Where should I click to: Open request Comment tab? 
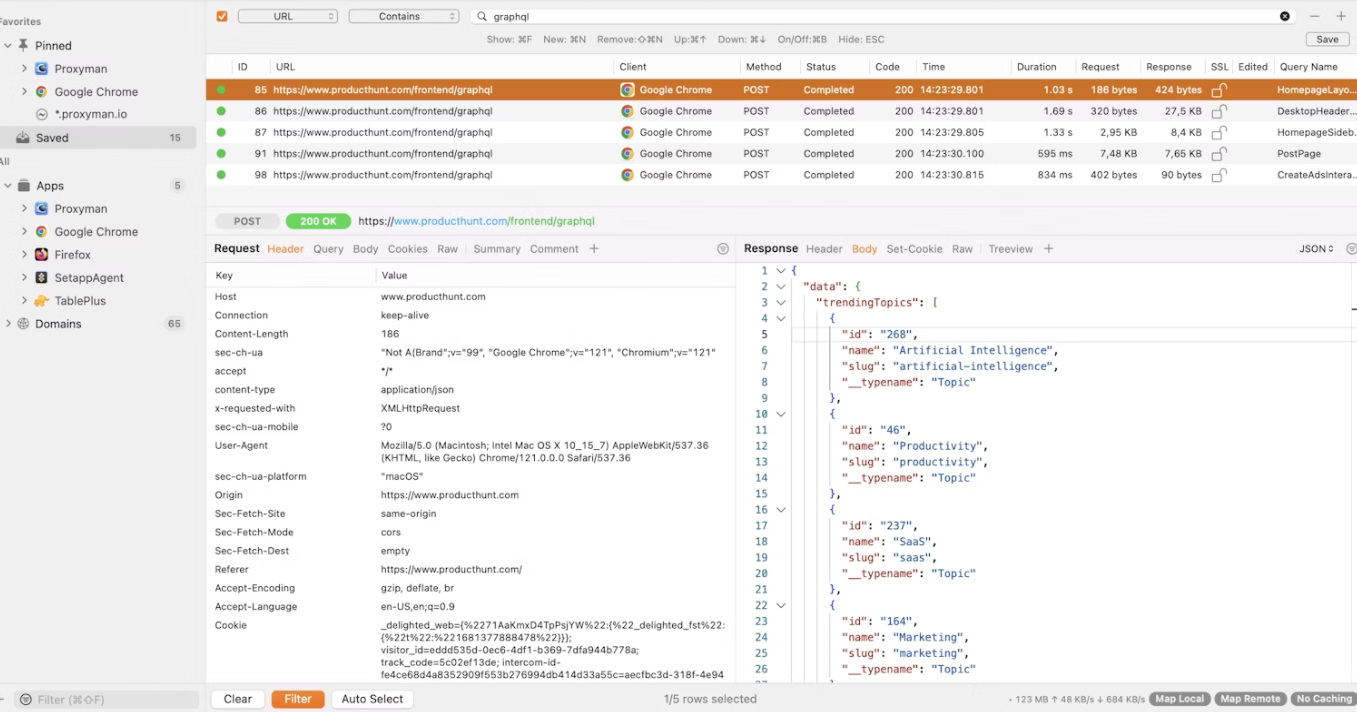554,249
